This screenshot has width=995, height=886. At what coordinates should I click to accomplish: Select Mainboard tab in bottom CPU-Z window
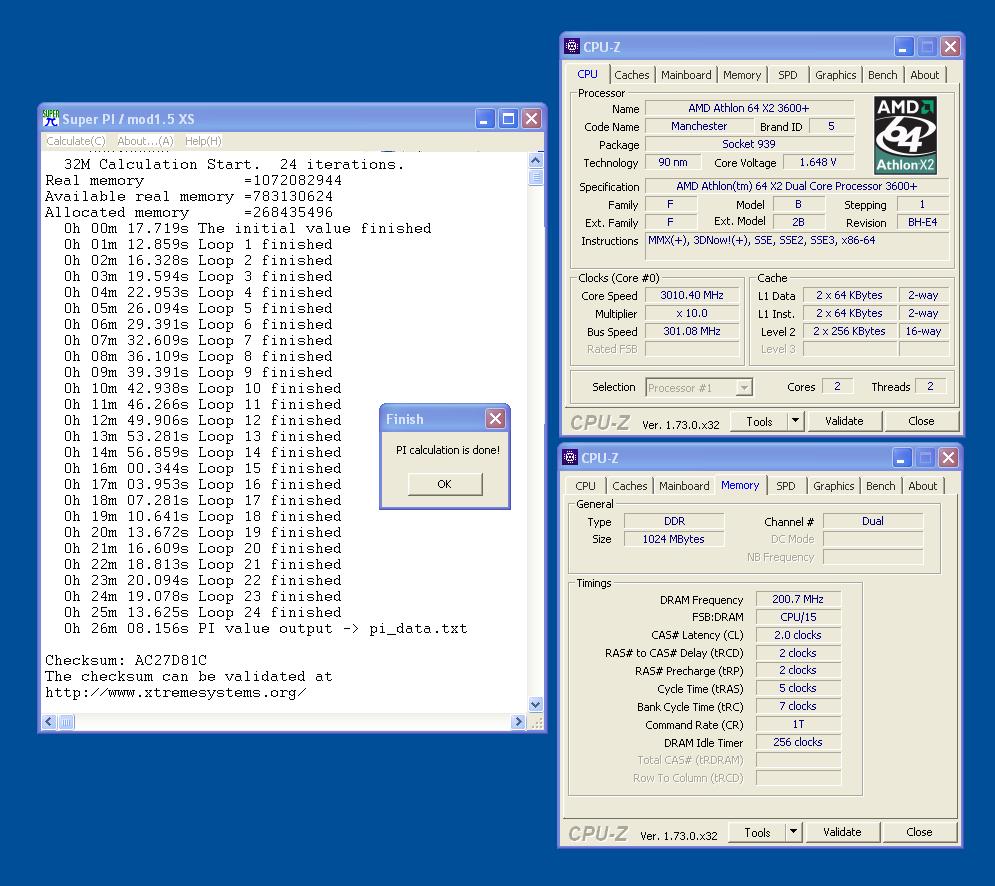[683, 486]
